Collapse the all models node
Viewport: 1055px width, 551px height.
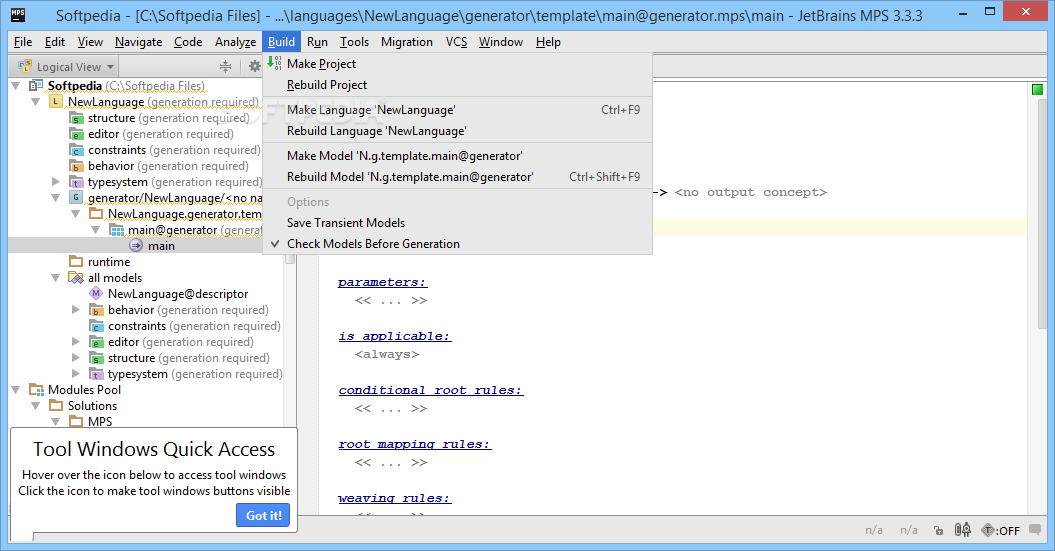tap(56, 278)
